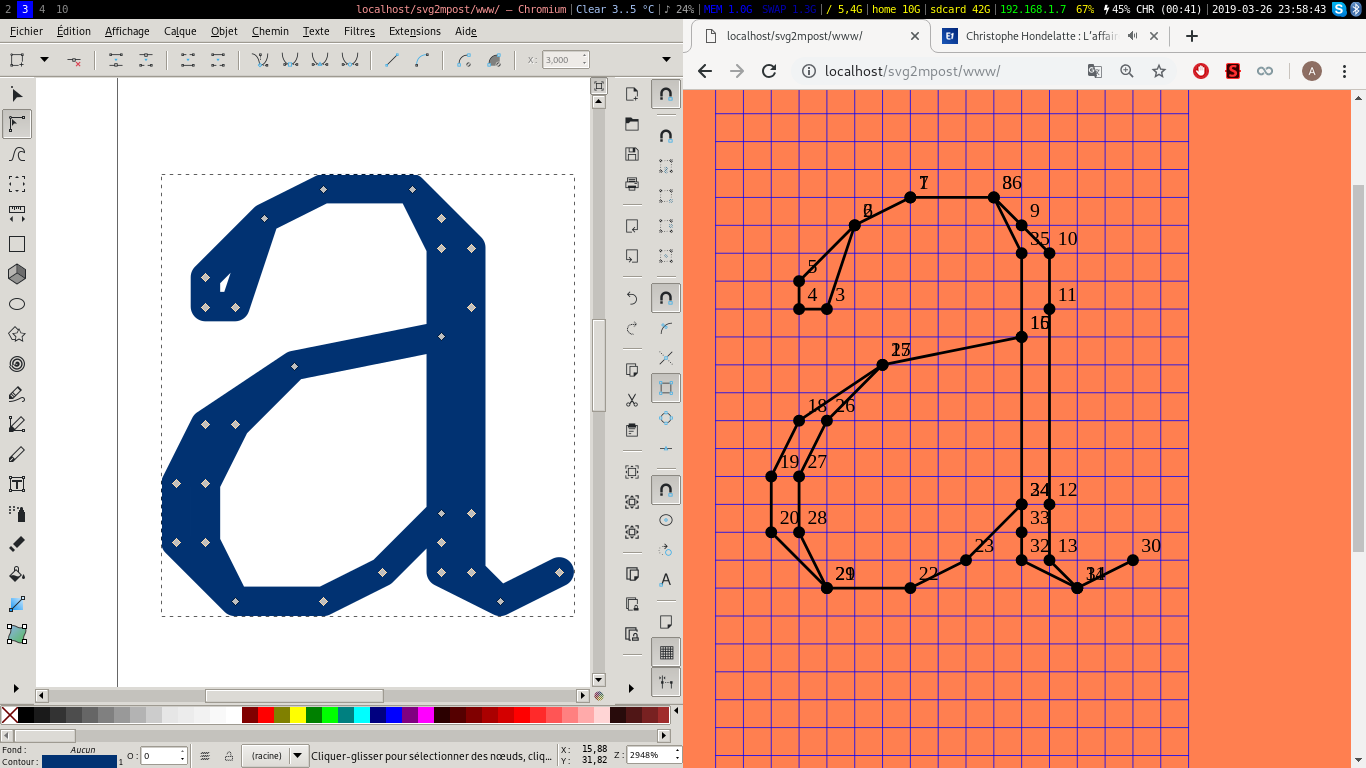
Task: Expand the node toolbar overflow arrow
Action: coord(667,60)
